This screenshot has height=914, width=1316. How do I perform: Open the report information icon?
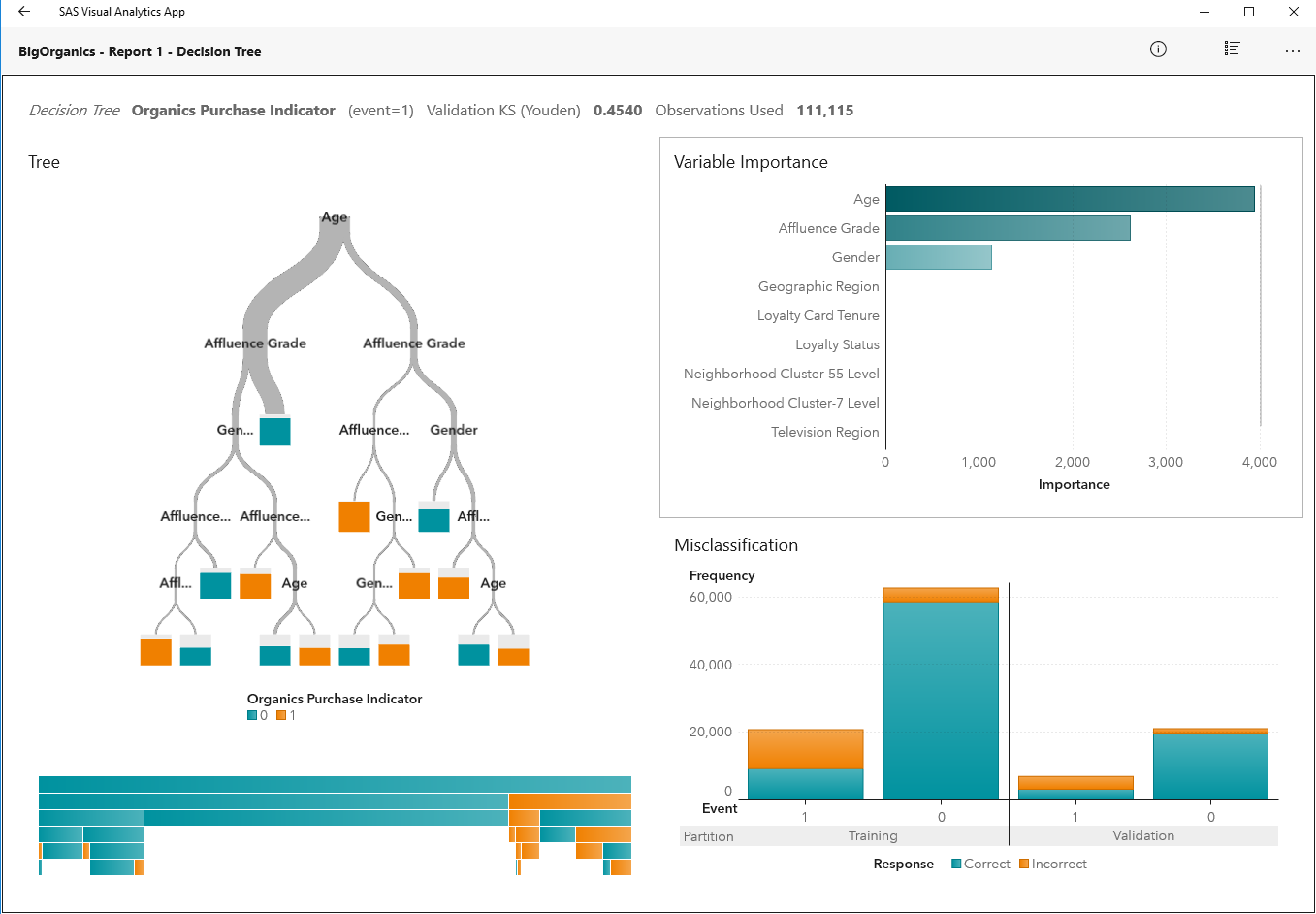(x=1158, y=49)
